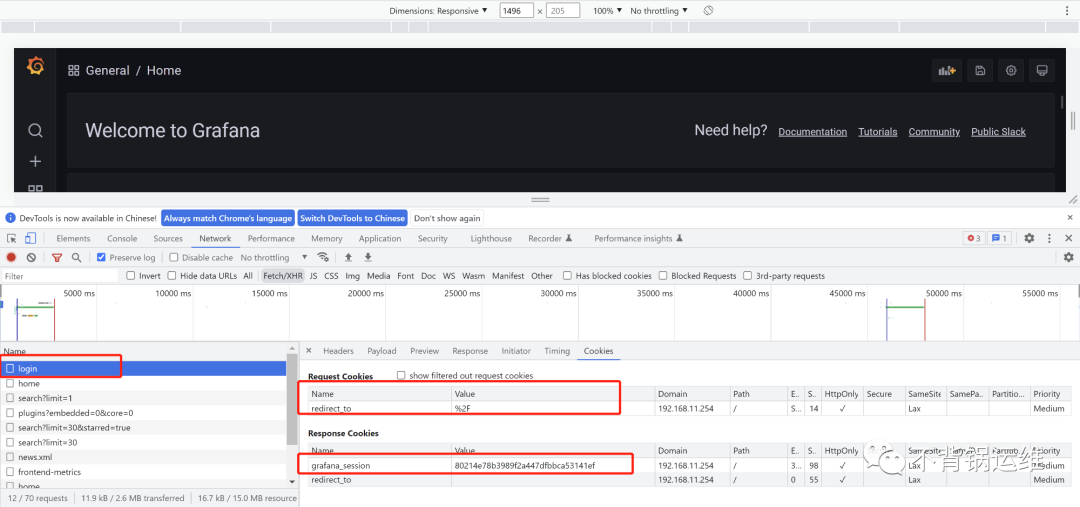Open Network panel No throttling dropdown
Screen dimensions: 1080x507
(x=273, y=257)
